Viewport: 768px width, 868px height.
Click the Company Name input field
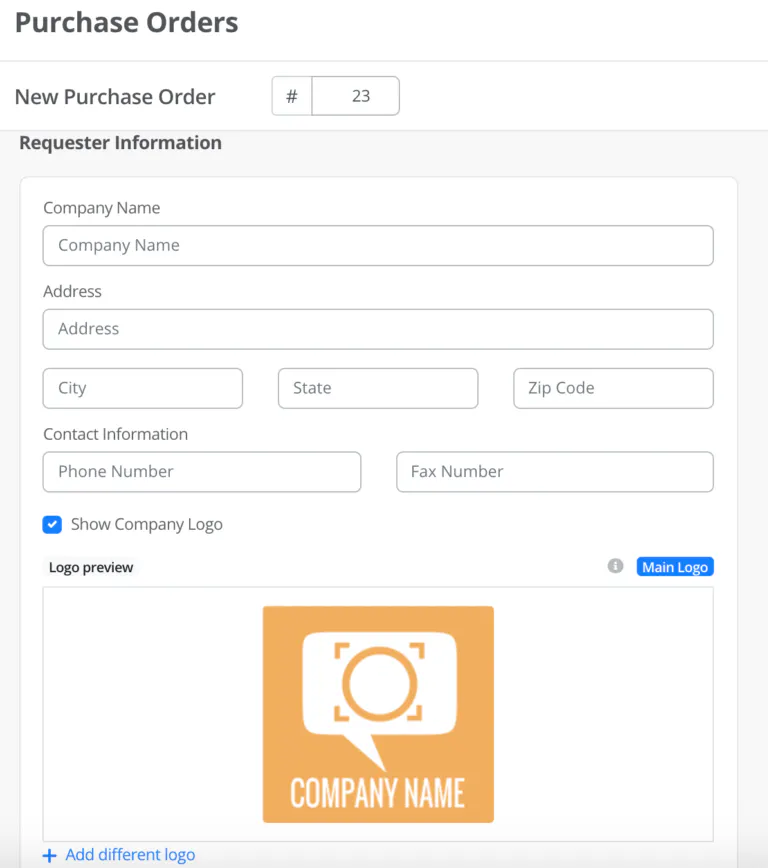378,245
